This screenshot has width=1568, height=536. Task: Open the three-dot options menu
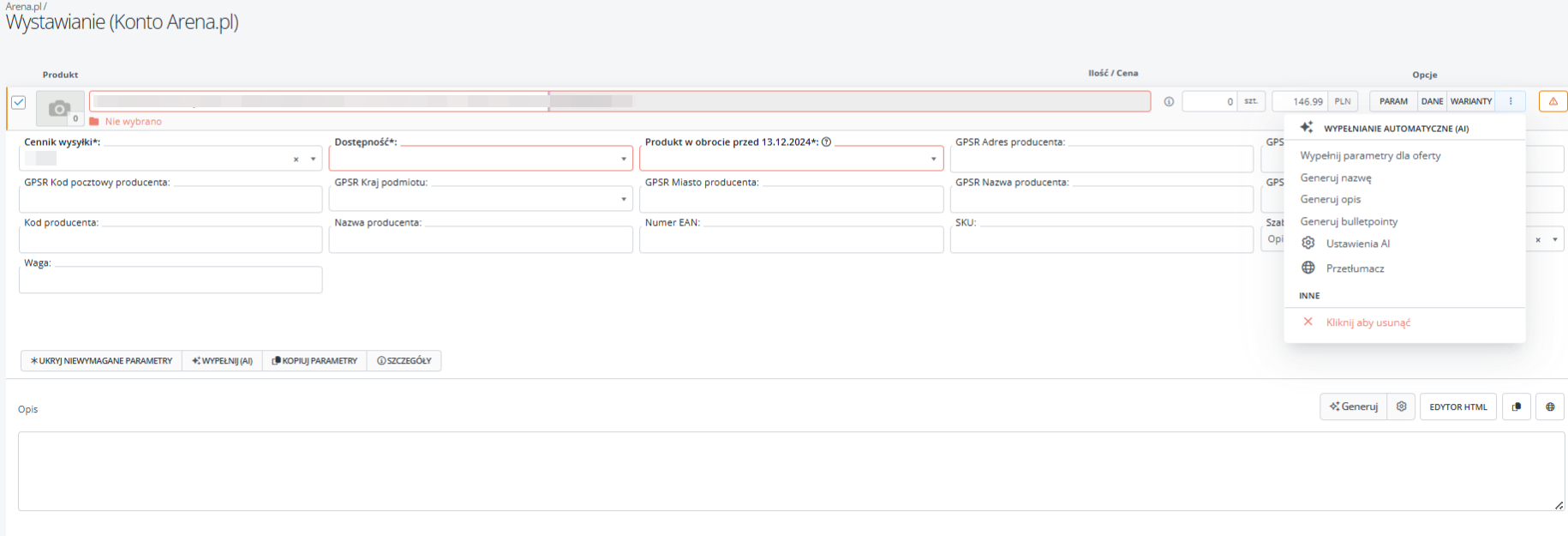click(1511, 102)
